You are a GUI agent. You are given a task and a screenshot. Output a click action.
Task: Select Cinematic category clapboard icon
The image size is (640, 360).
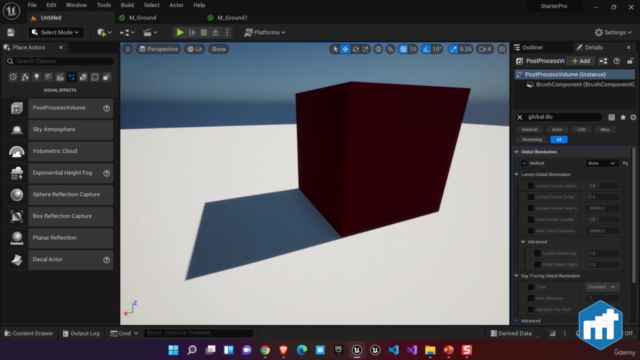tap(60, 77)
